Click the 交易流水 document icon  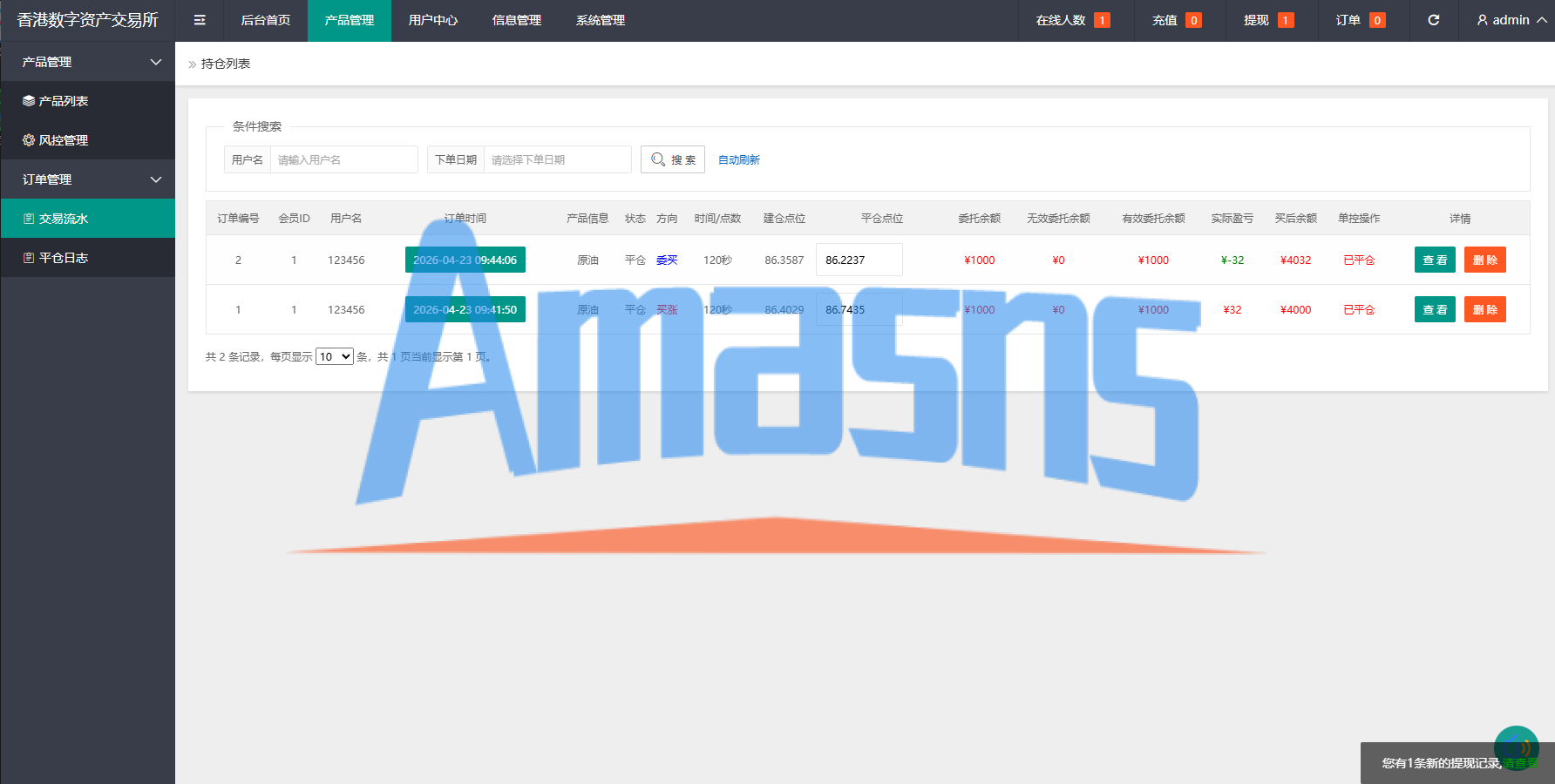click(x=29, y=219)
